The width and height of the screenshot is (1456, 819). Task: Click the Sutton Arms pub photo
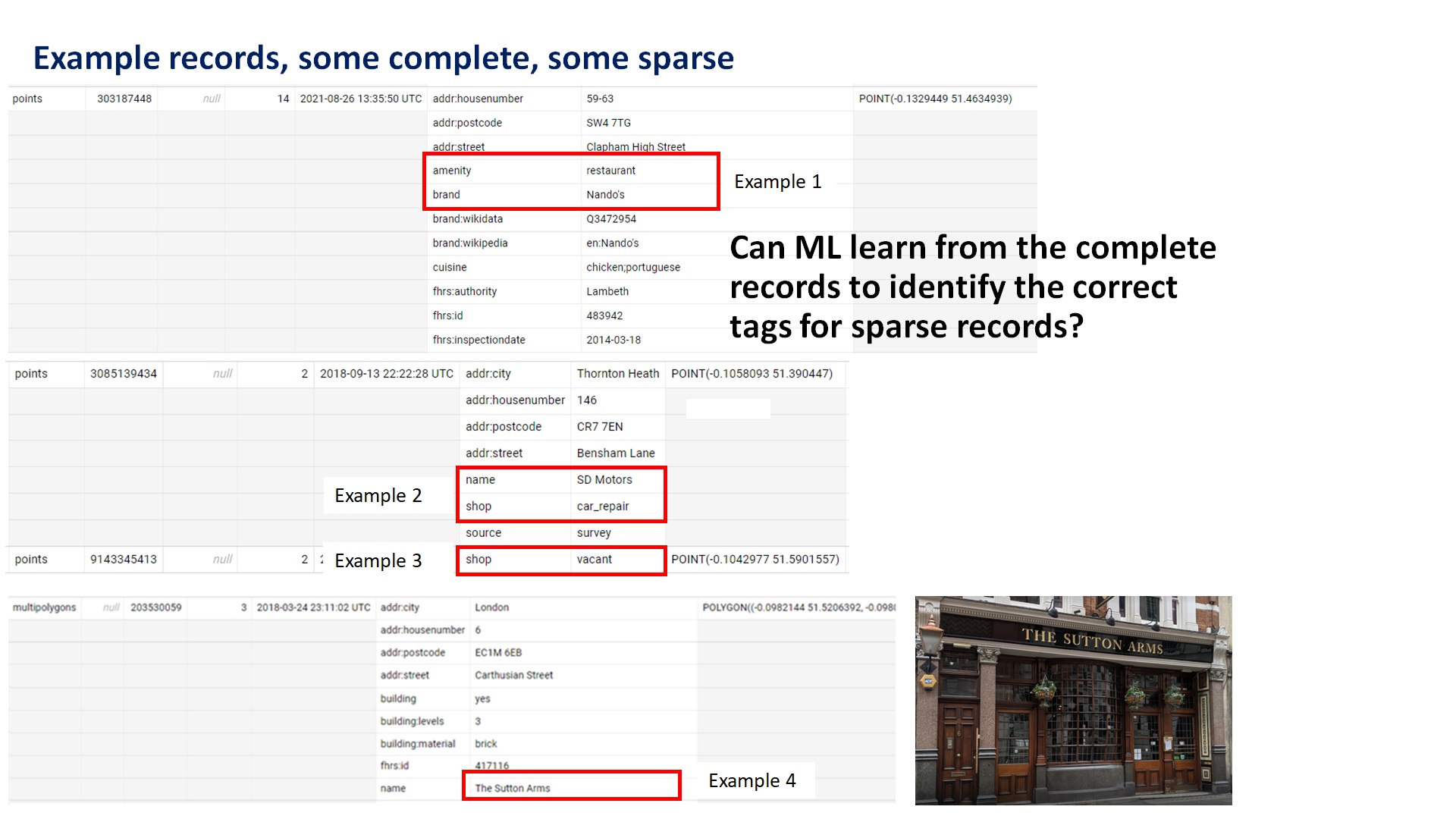1073,700
